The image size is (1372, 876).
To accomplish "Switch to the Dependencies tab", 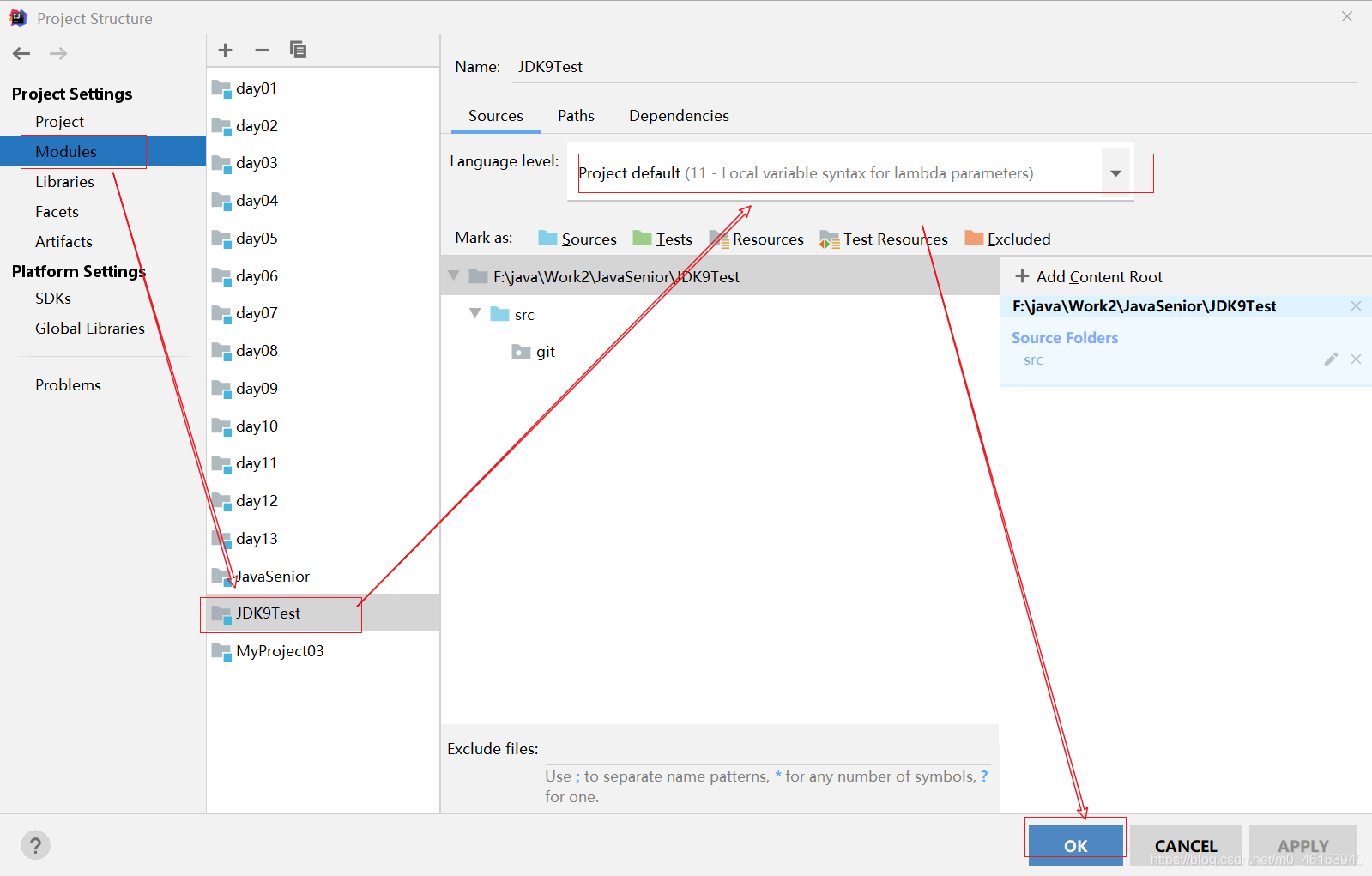I will click(679, 116).
